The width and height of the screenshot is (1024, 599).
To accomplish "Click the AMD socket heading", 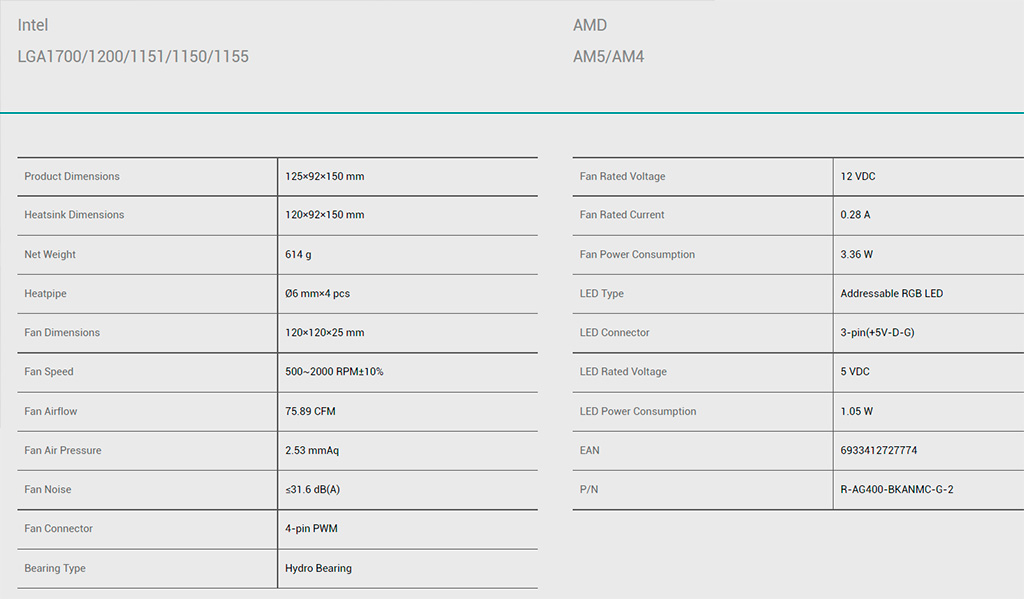I will (590, 25).
